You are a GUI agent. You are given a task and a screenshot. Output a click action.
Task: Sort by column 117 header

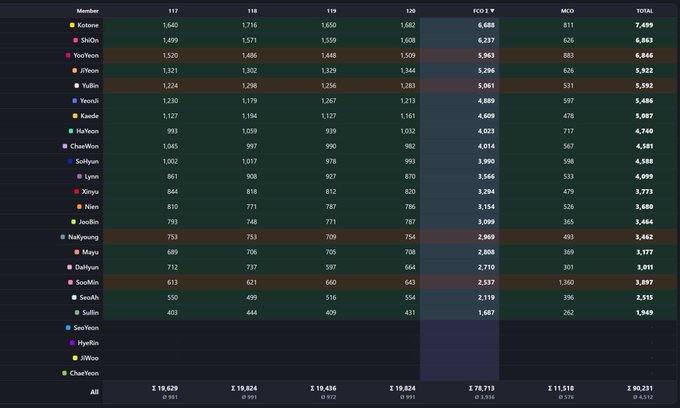click(x=173, y=11)
